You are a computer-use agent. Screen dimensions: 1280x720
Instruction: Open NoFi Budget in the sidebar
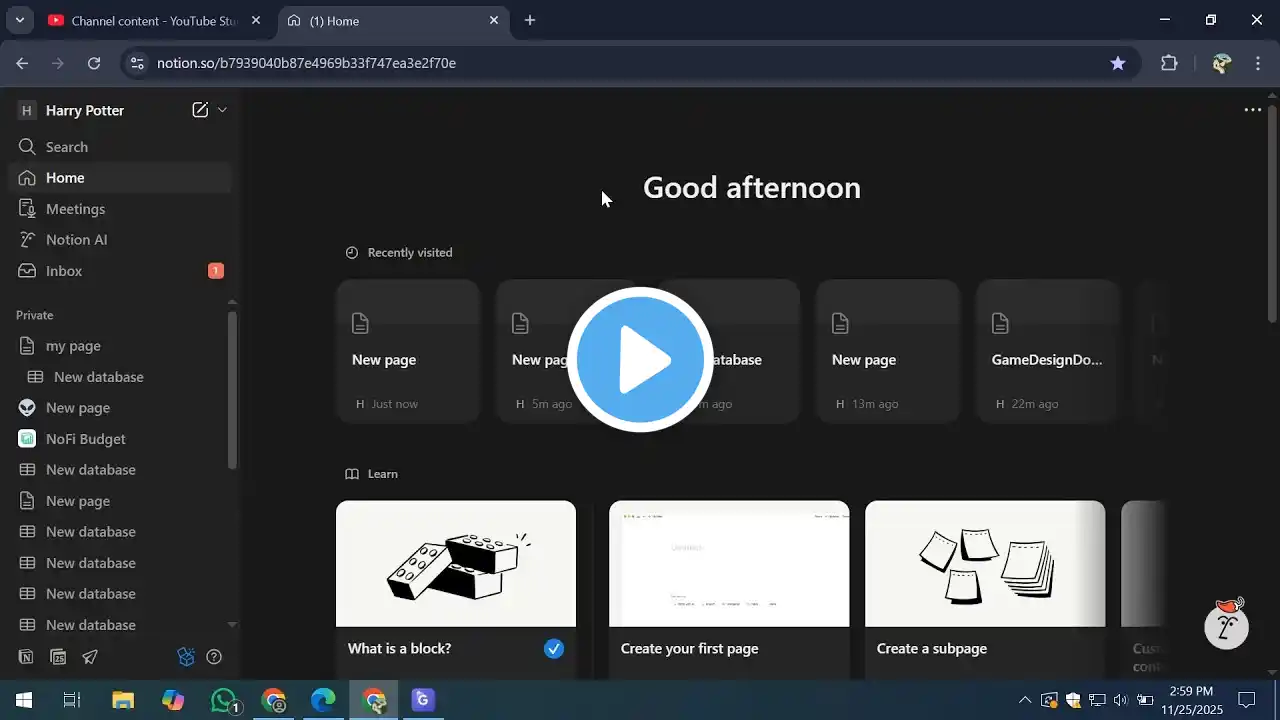[x=120, y=439]
